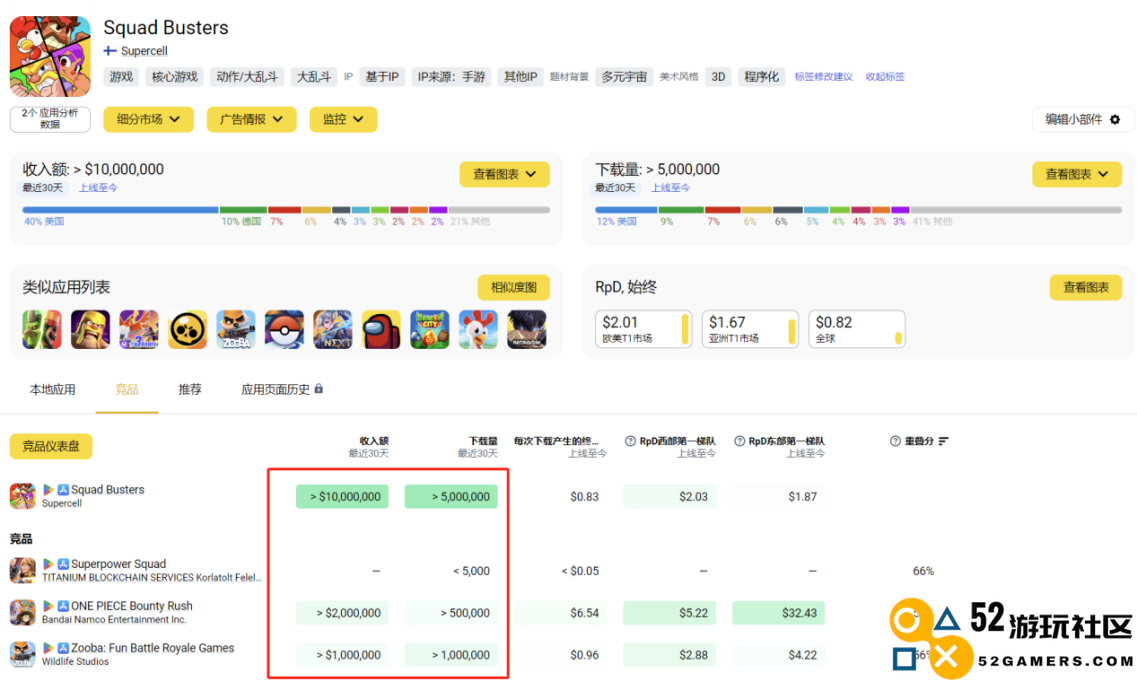Select 最近30天 in the revenue panel
This screenshot has width=1137, height=681.
[42, 188]
